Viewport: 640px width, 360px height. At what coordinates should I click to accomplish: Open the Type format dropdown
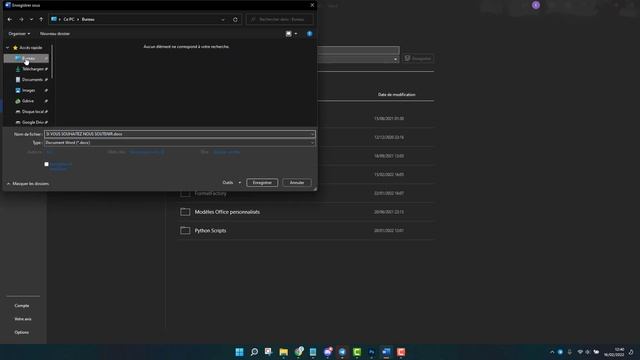(180, 142)
